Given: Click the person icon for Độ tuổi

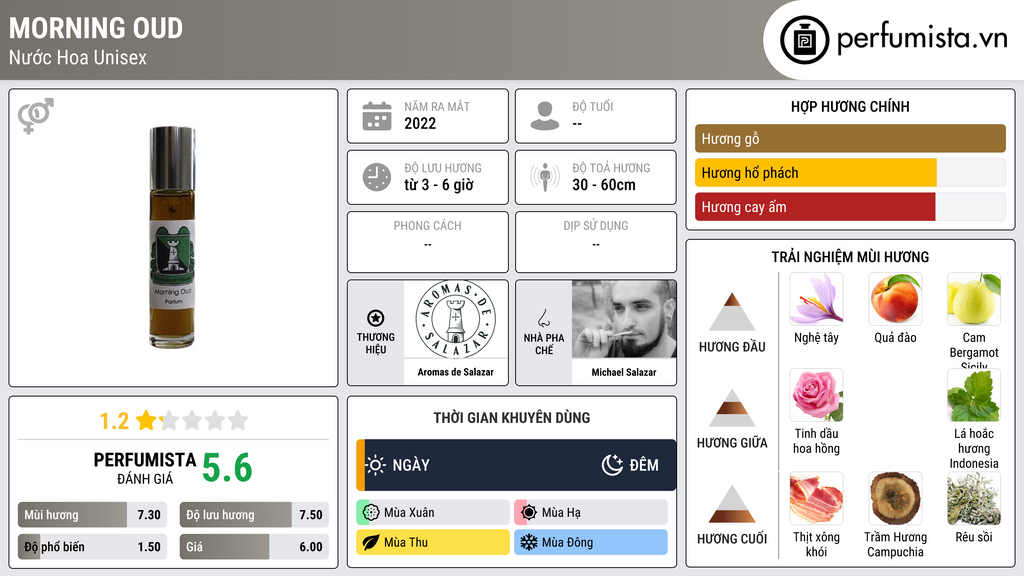Looking at the screenshot, I should pyautogui.click(x=545, y=116).
